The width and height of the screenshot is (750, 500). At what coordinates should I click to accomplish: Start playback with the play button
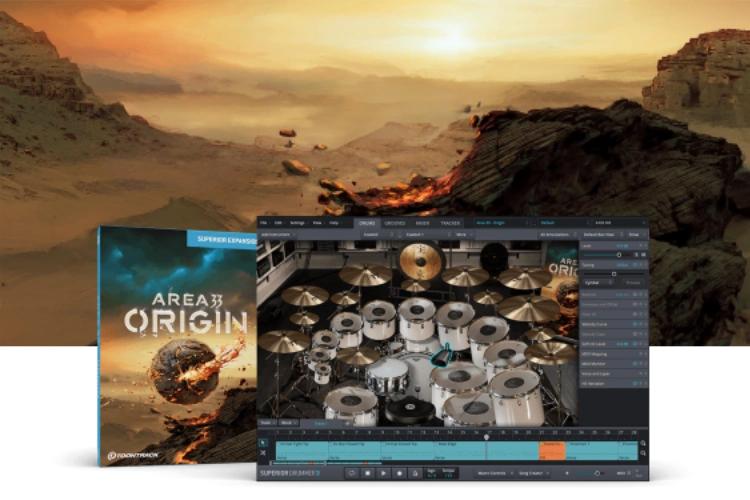pyautogui.click(x=383, y=473)
